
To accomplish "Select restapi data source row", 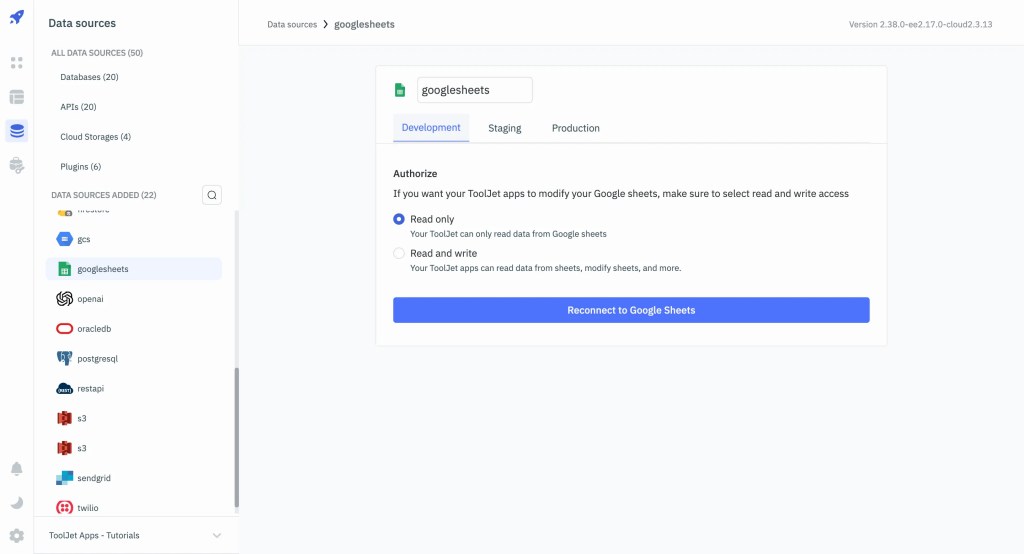I will click(x=134, y=389).
